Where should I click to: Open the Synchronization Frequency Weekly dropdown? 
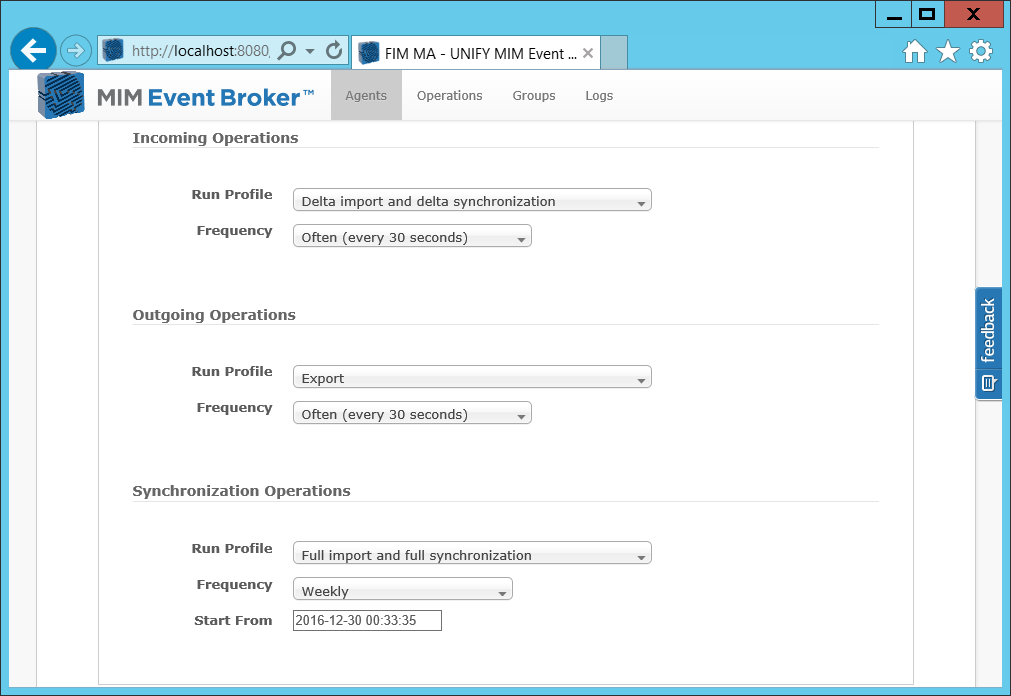coord(402,590)
